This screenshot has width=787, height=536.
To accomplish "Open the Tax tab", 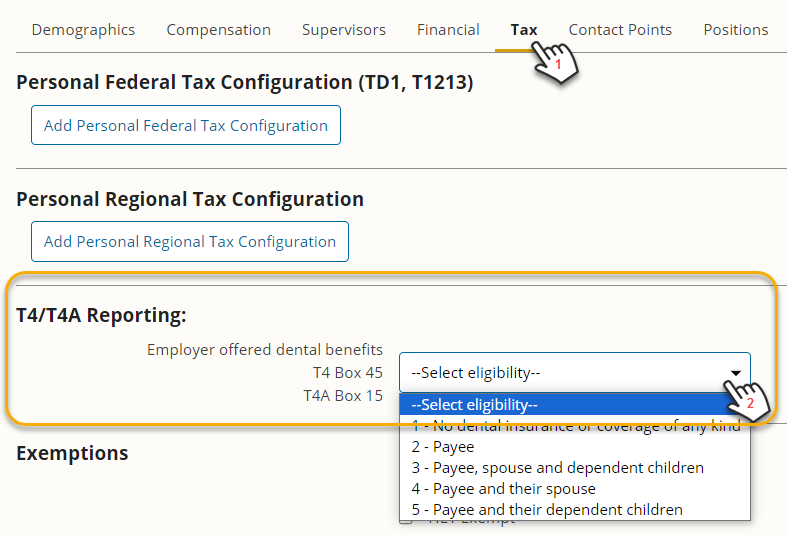I will point(523,30).
